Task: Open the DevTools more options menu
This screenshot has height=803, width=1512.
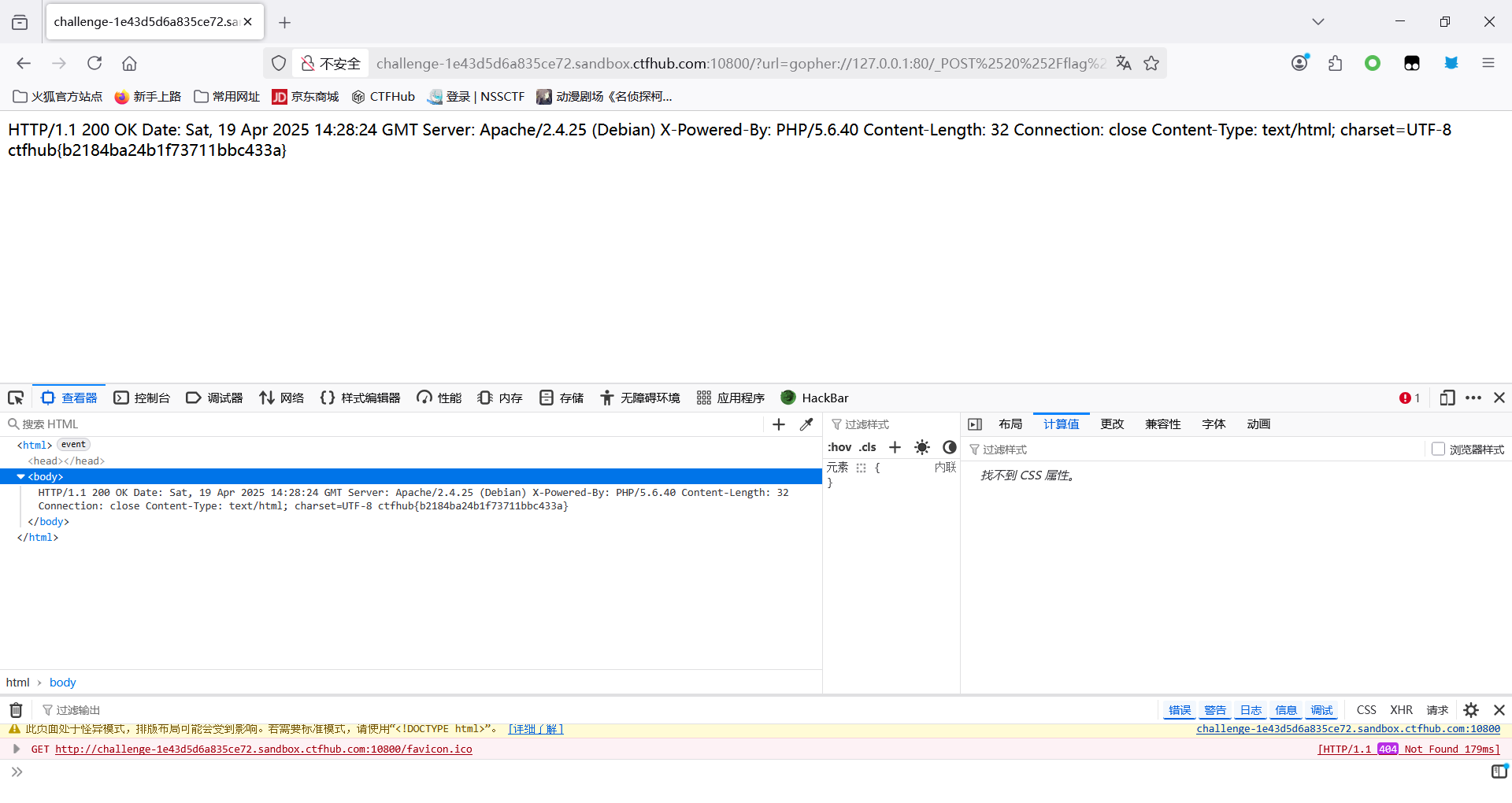Action: [x=1473, y=398]
